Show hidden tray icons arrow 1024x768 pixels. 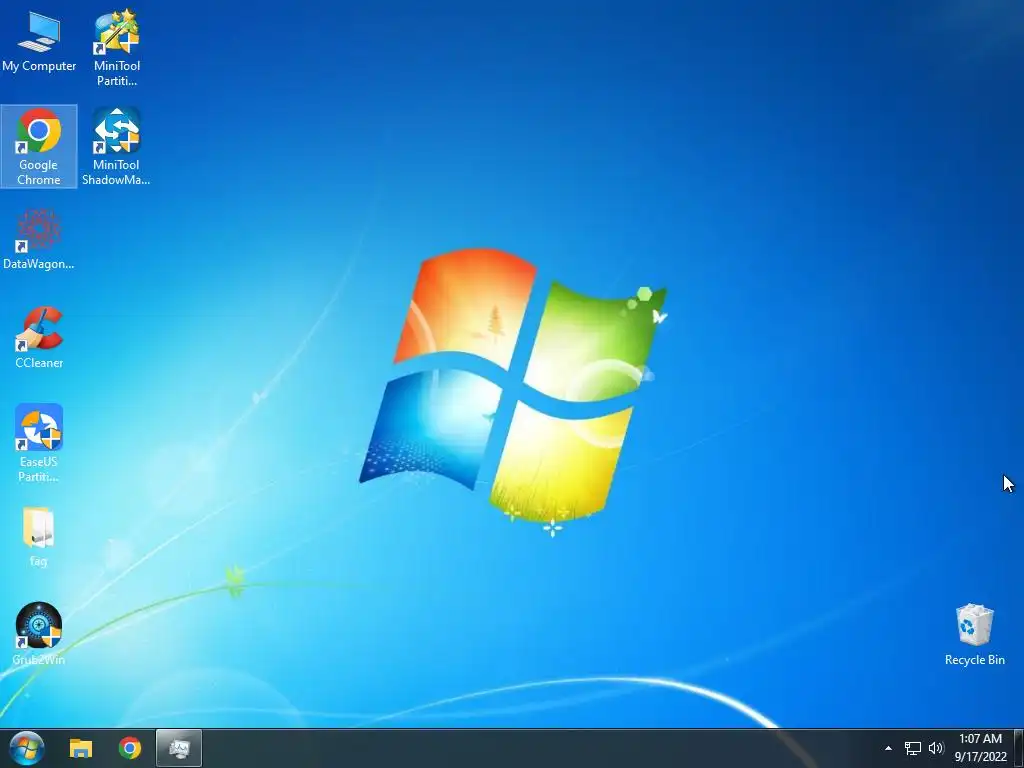coord(888,748)
